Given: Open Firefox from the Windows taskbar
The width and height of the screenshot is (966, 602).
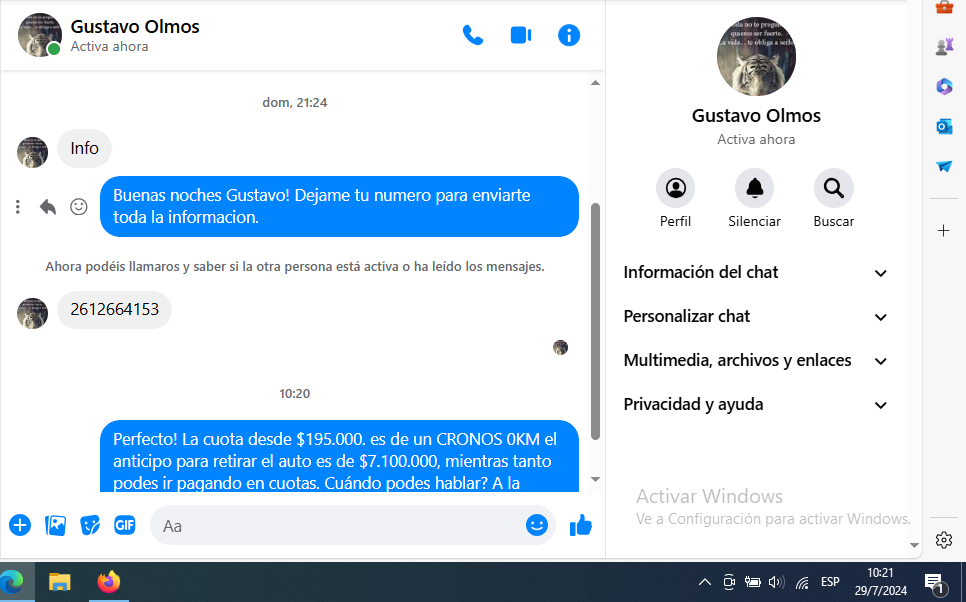Looking at the screenshot, I should (x=108, y=582).
